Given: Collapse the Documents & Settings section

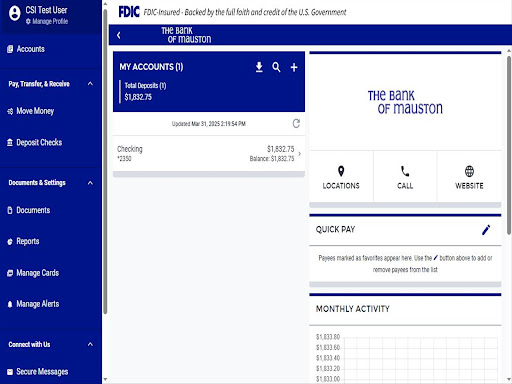Looking at the screenshot, I should [x=90, y=183].
